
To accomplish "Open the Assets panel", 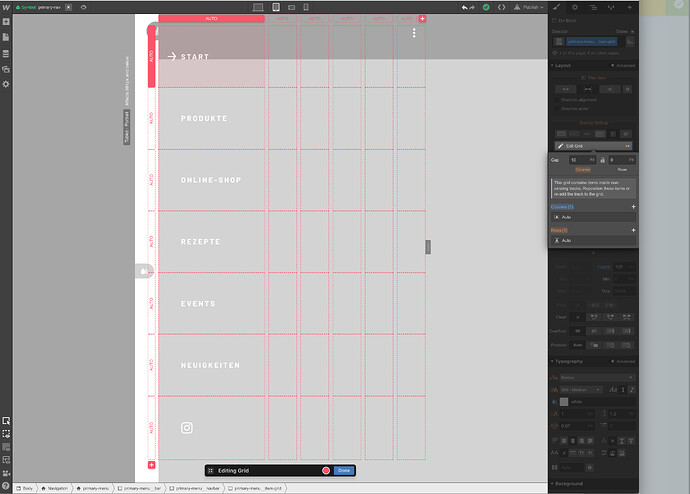I will coord(6,69).
